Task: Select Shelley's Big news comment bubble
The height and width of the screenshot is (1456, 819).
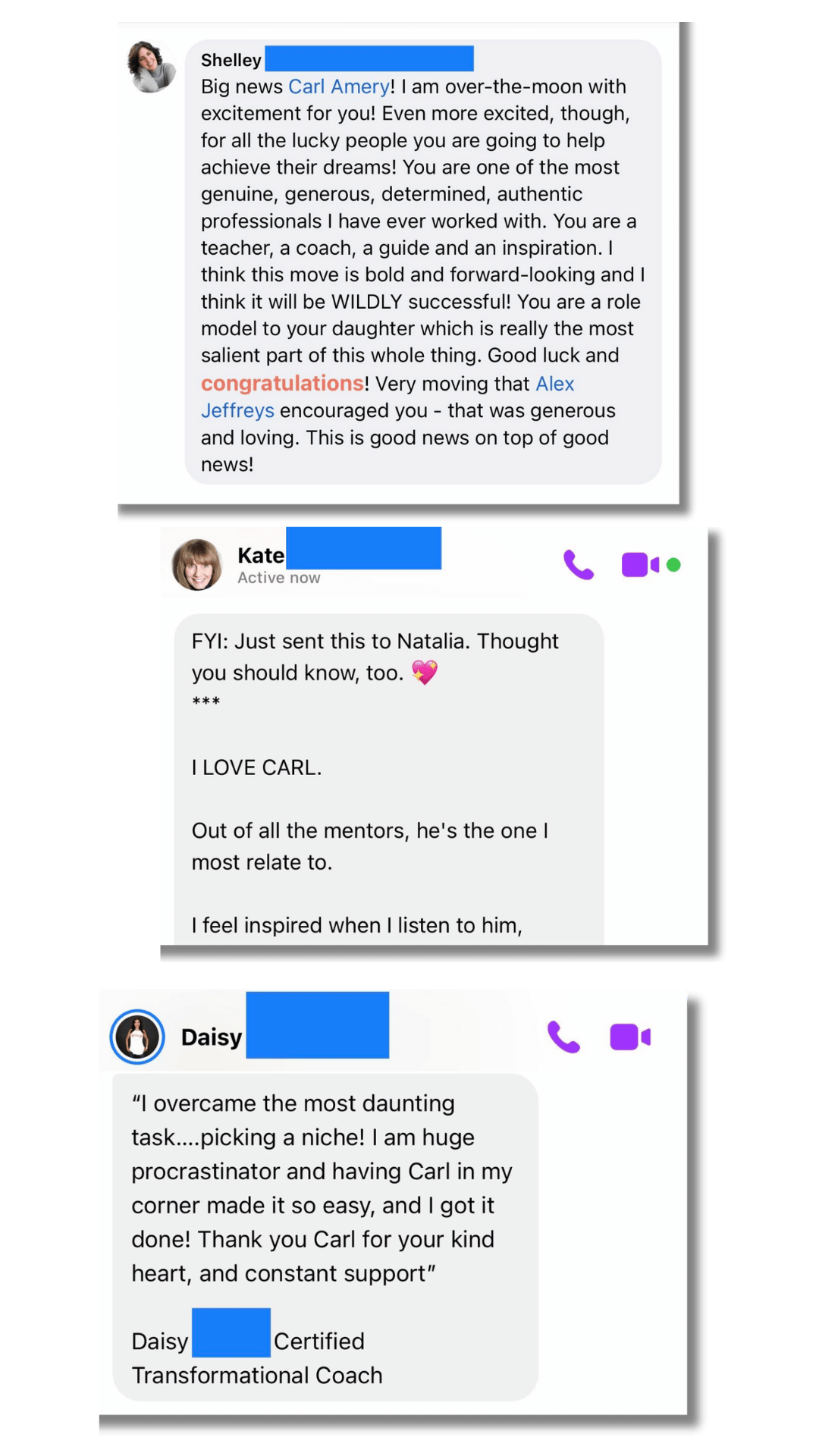Action: point(422,262)
